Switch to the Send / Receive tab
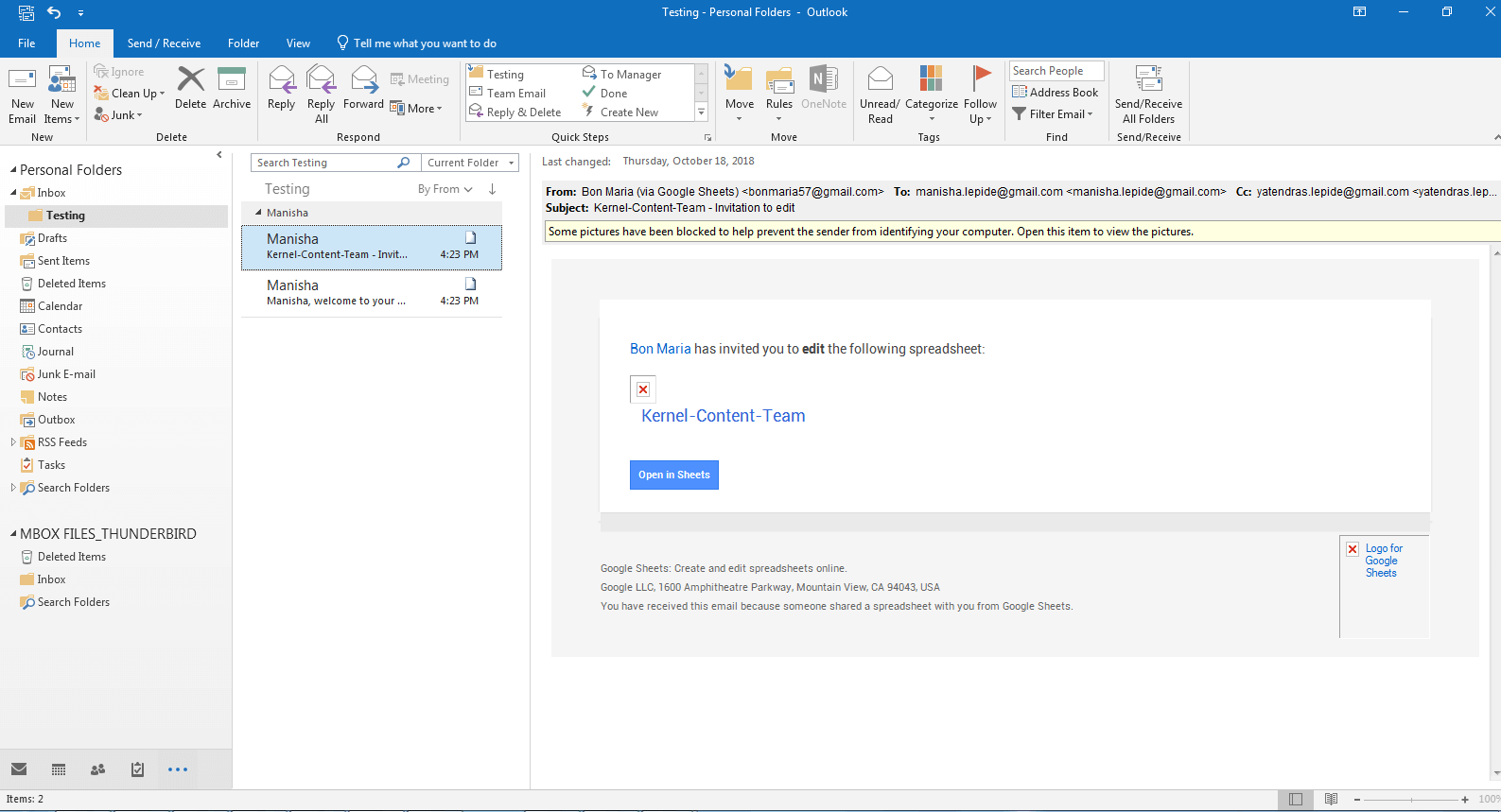This screenshot has width=1501, height=812. tap(164, 43)
